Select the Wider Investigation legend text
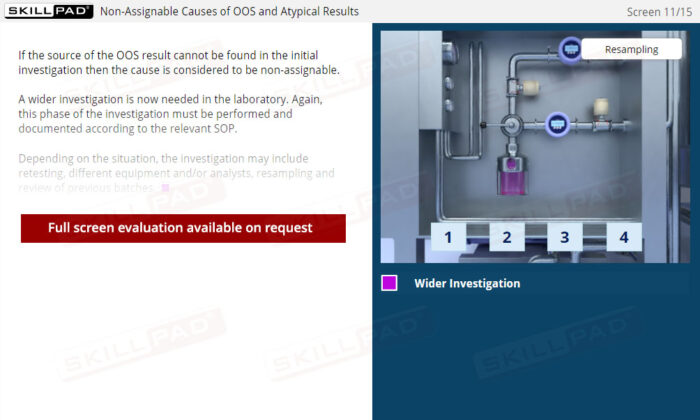700x420 pixels. (467, 283)
